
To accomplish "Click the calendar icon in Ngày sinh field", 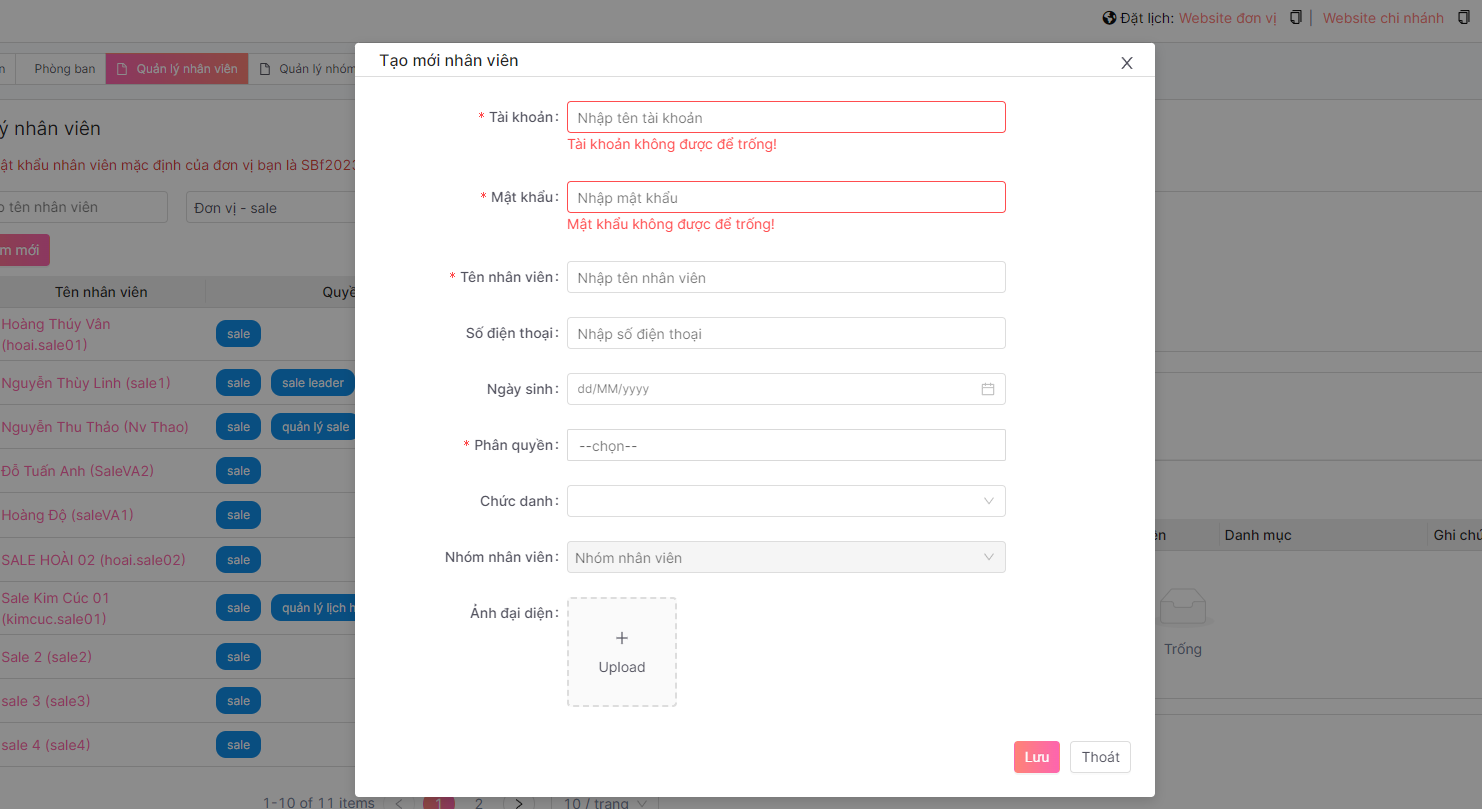I will [x=987, y=389].
